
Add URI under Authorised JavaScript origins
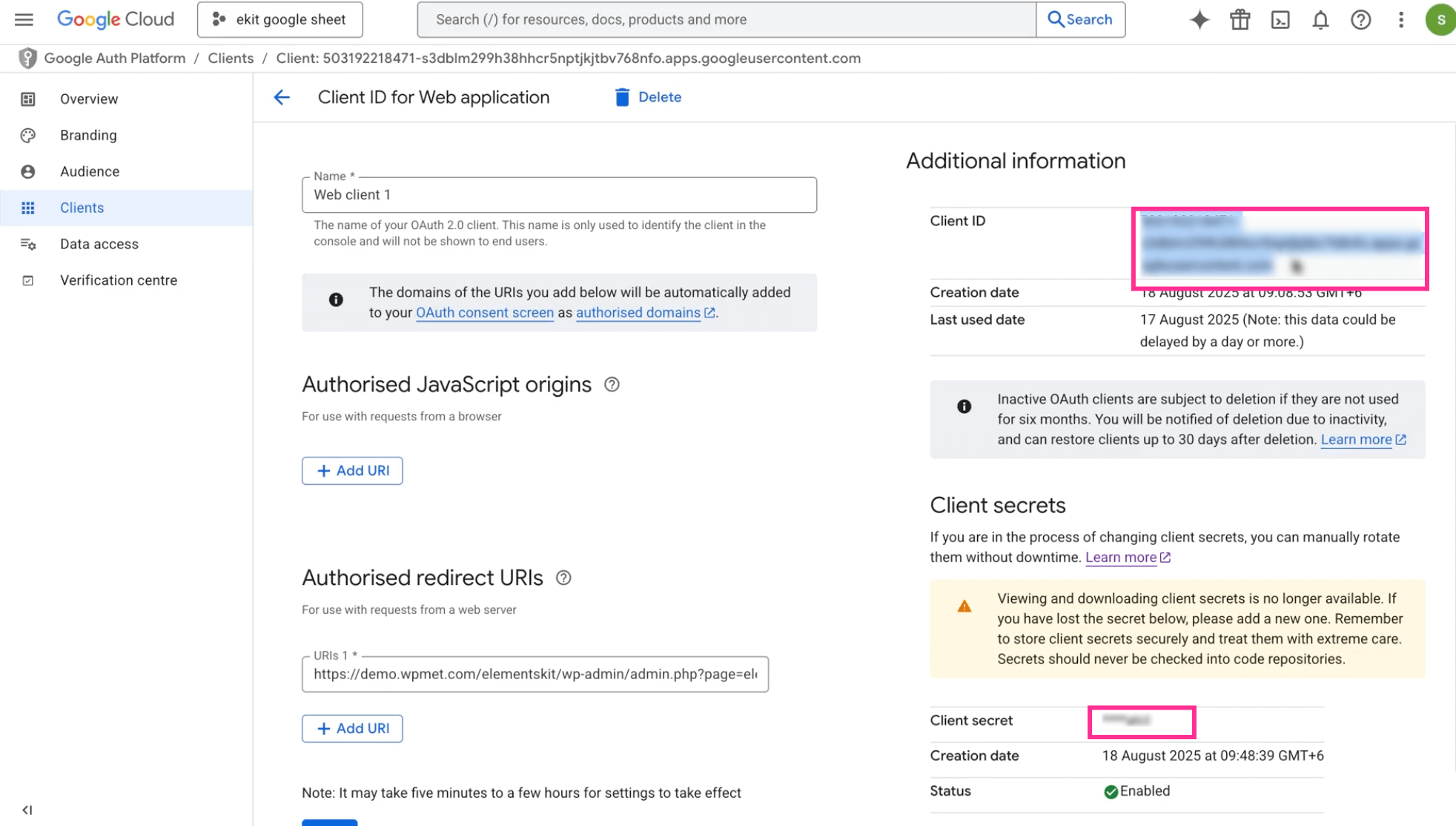point(352,471)
